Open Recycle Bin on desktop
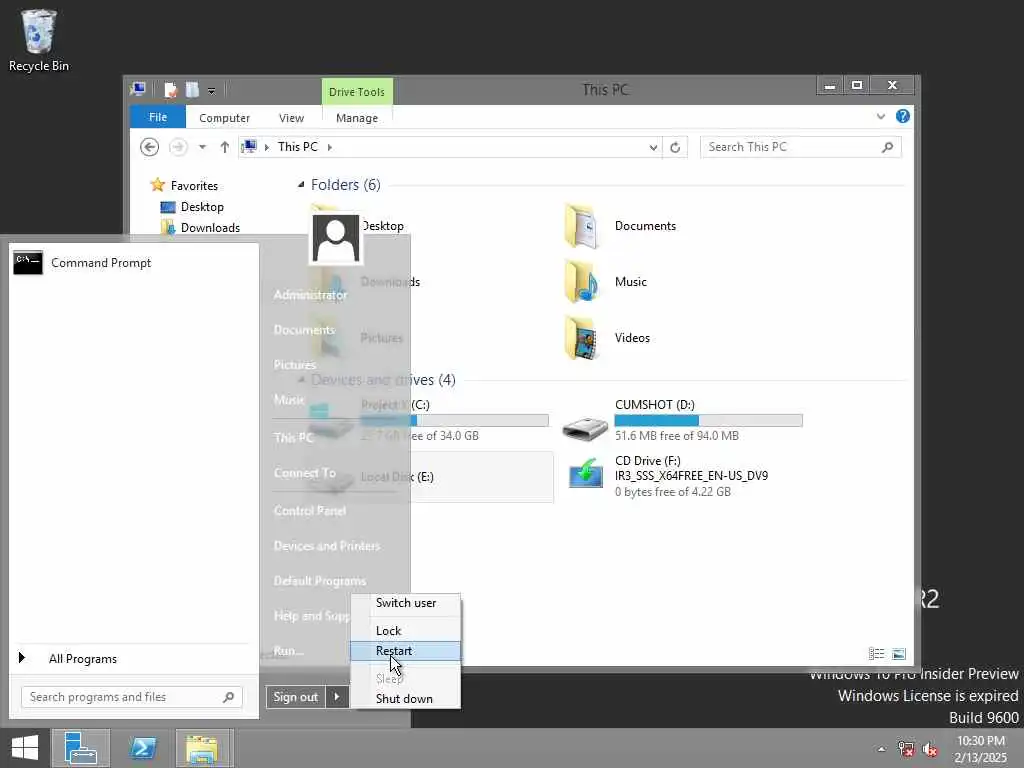 click(39, 40)
